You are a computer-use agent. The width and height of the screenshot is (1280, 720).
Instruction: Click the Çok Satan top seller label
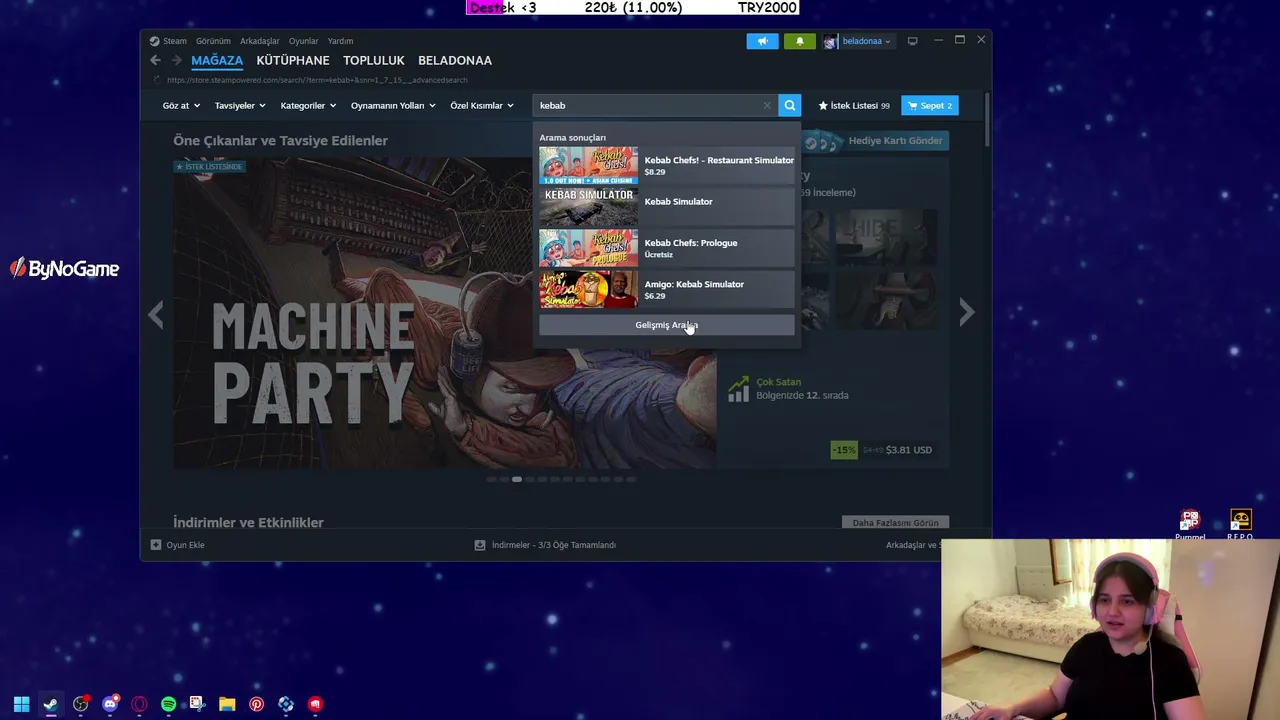click(x=778, y=382)
